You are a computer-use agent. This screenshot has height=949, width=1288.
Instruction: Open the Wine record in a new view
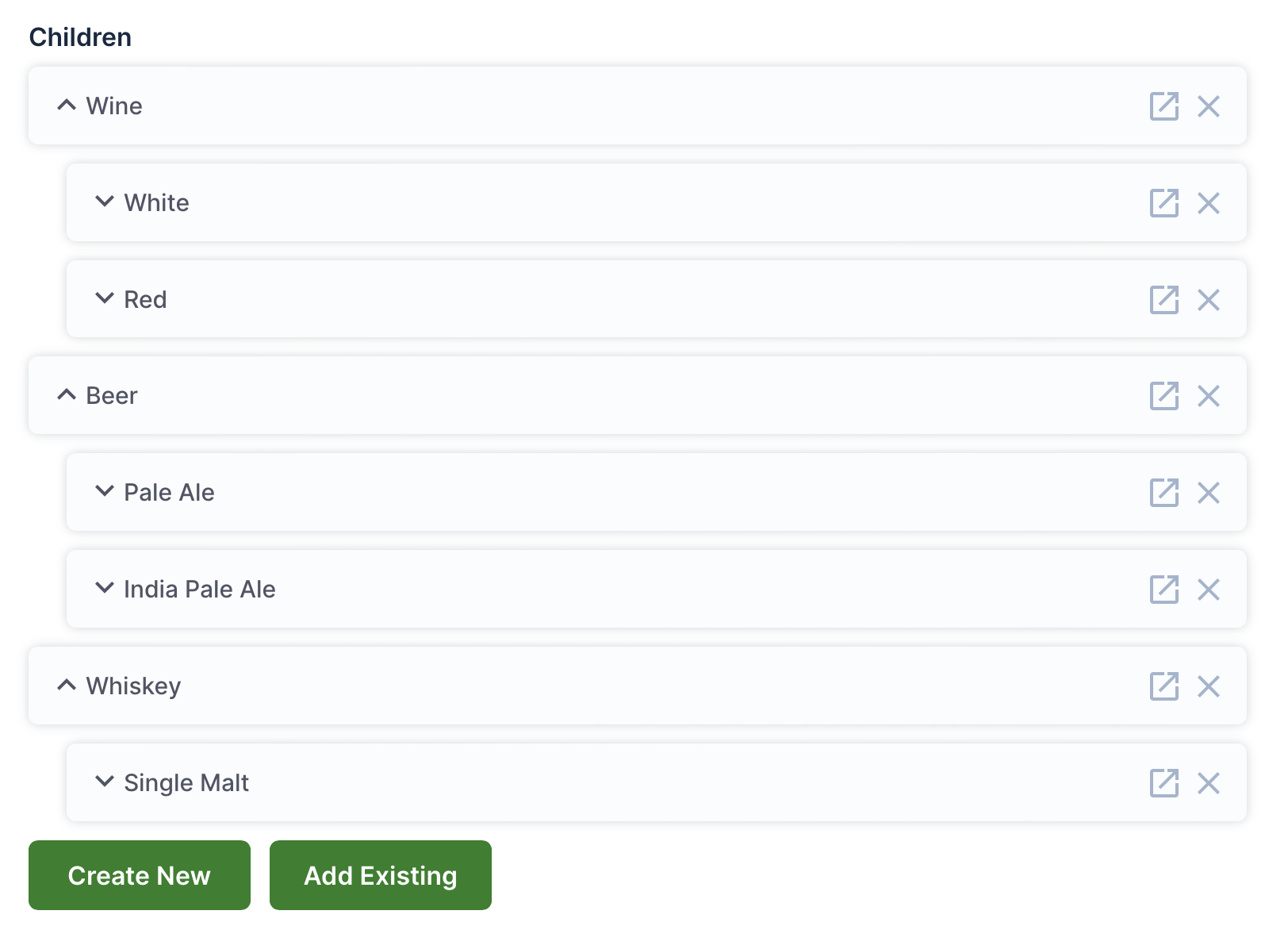[1163, 106]
